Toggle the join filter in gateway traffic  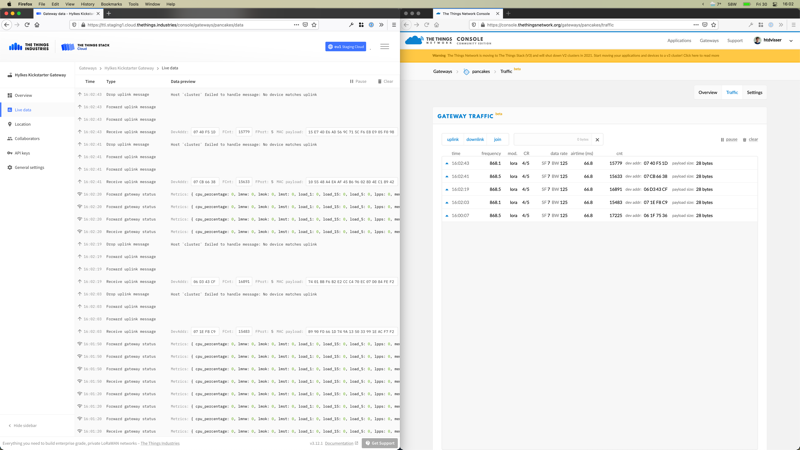click(x=497, y=139)
